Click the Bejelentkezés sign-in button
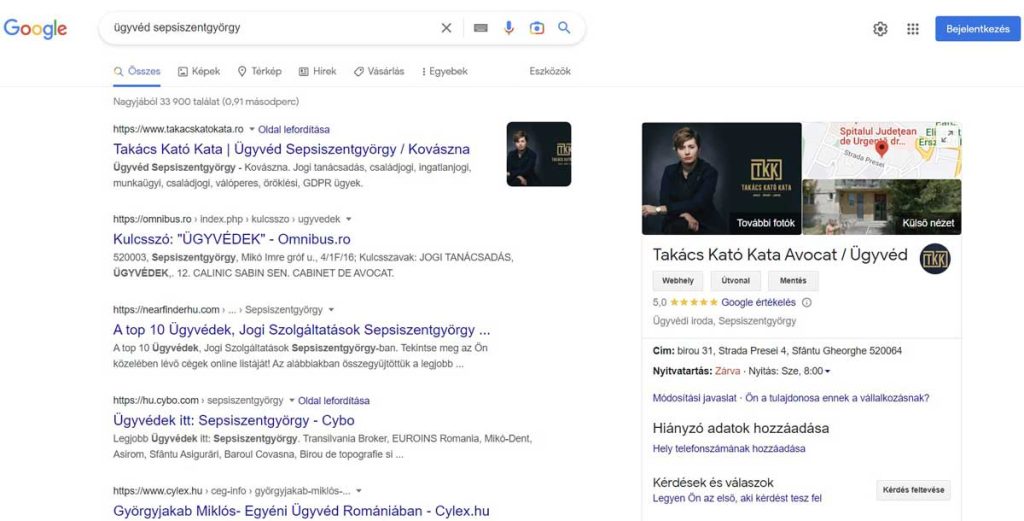1024x521 pixels. (978, 29)
